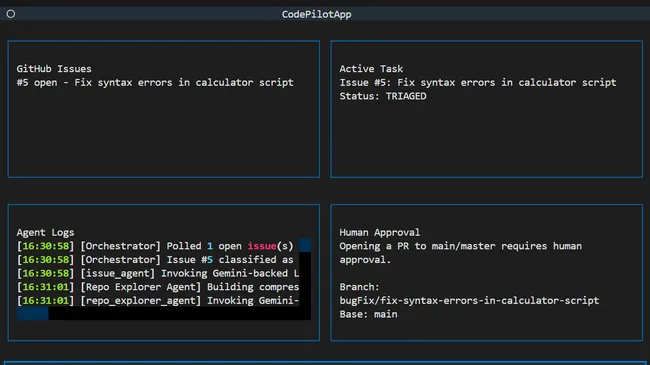The width and height of the screenshot is (650, 365).
Task: Click the Issue #5 title in Active Task
Action: click(478, 83)
